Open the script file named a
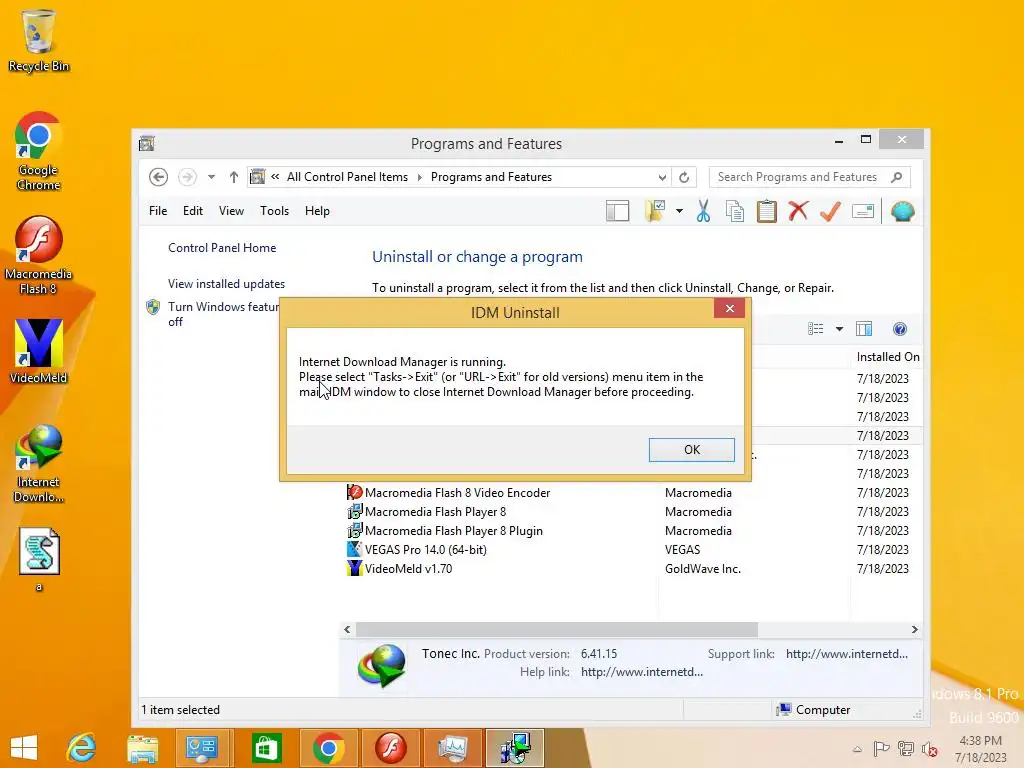Screen dimensions: 1024x768 (x=39, y=560)
